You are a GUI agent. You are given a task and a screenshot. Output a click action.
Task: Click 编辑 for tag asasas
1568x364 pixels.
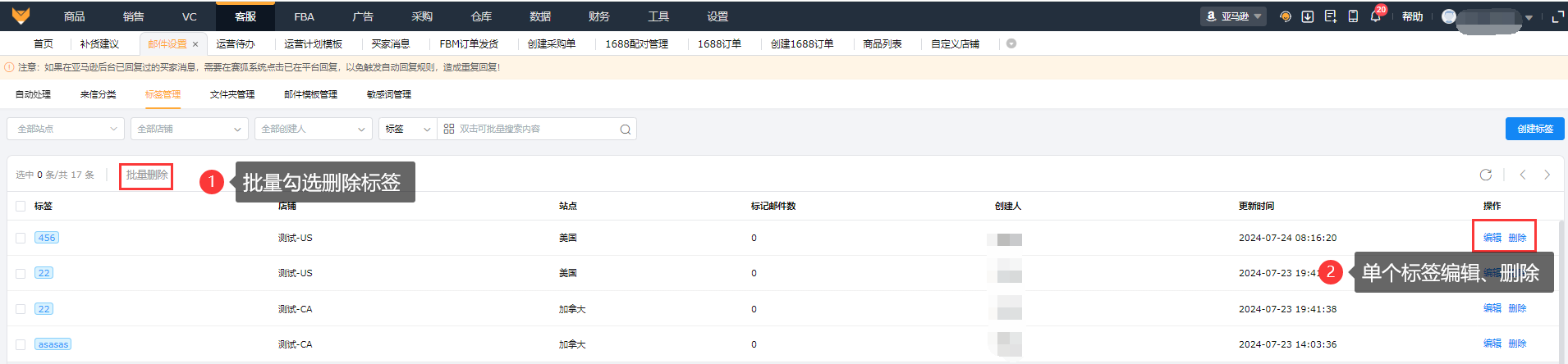coord(1492,344)
